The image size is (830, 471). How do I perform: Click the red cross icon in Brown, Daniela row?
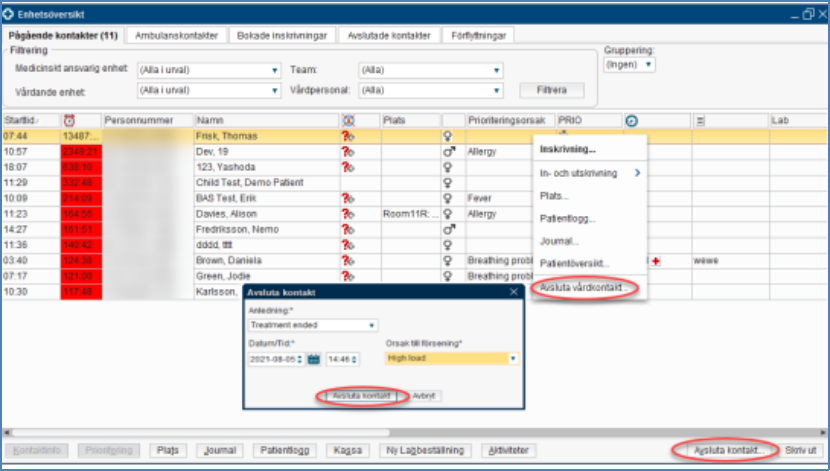[655, 260]
